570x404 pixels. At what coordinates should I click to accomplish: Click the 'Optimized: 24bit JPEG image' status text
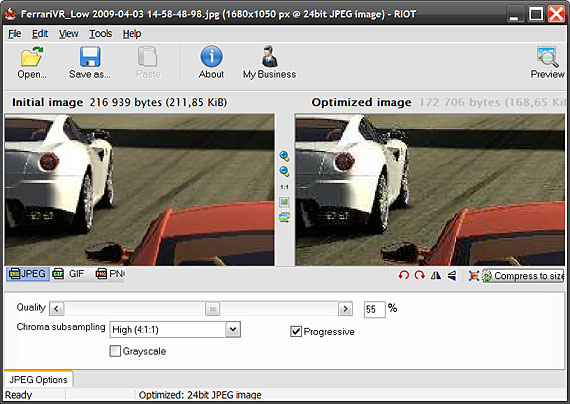pos(200,395)
